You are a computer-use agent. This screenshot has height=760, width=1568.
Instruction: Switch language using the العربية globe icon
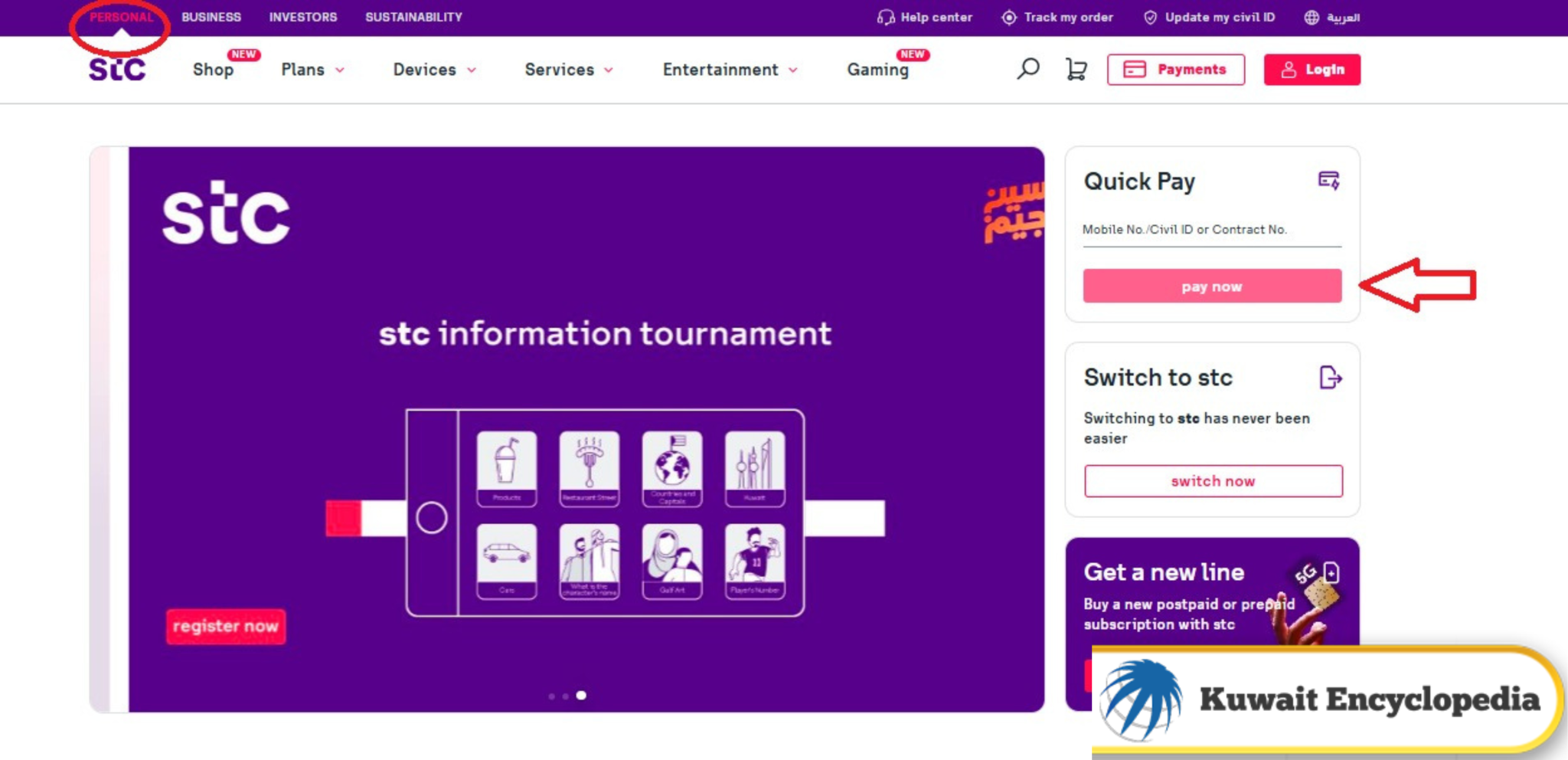click(1312, 17)
